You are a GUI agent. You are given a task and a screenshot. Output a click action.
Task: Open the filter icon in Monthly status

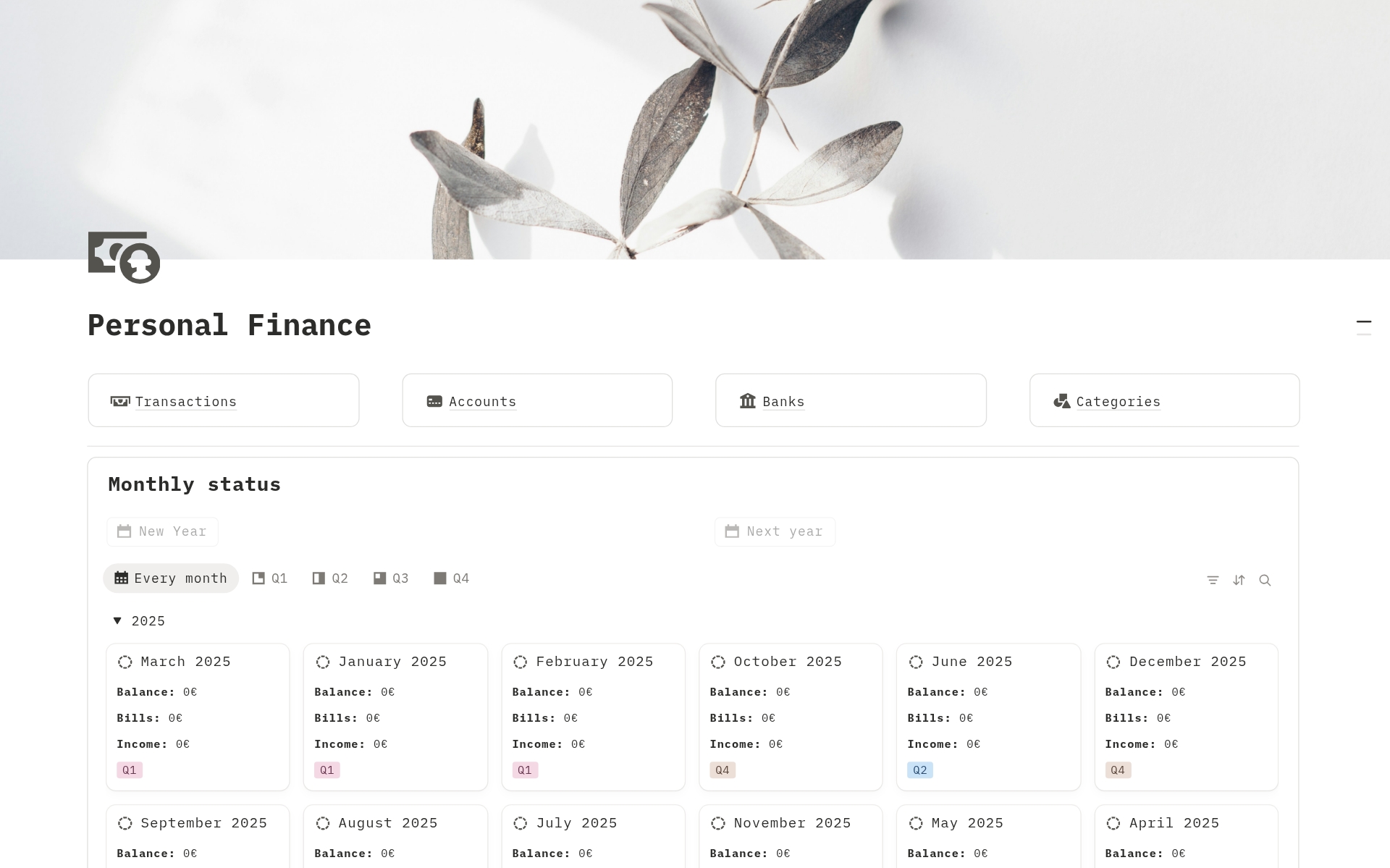pyautogui.click(x=1213, y=580)
